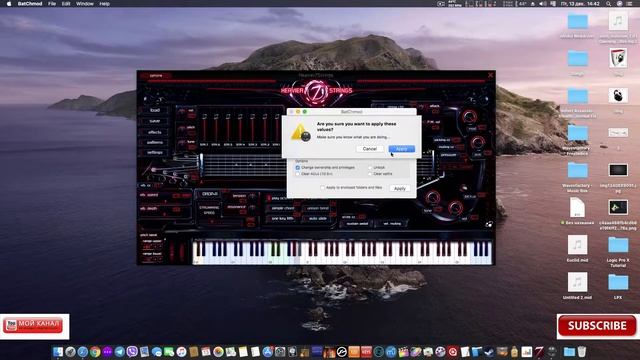640x360 pixels.
Task: Open the settings tab in Heavier7Strings
Action: point(155,153)
